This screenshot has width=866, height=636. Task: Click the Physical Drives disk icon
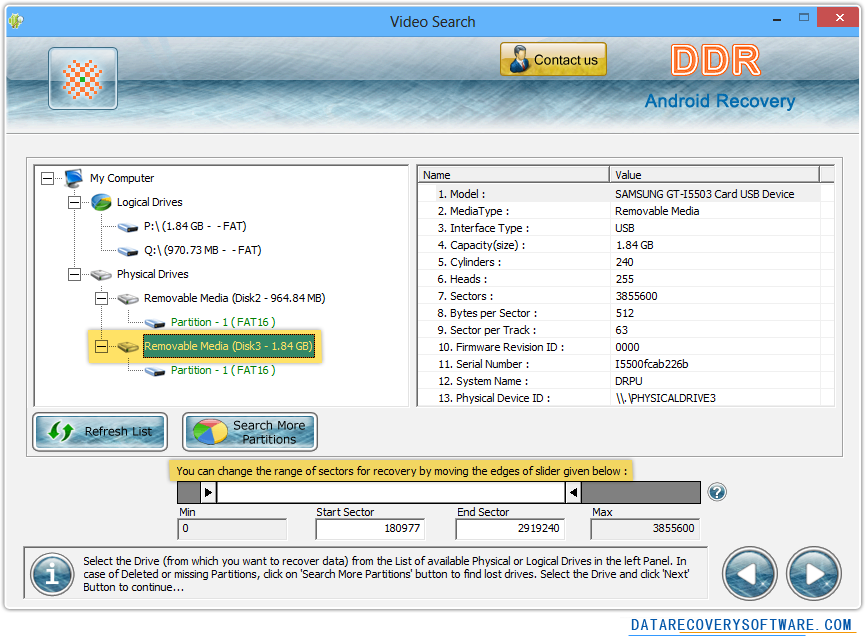click(101, 274)
